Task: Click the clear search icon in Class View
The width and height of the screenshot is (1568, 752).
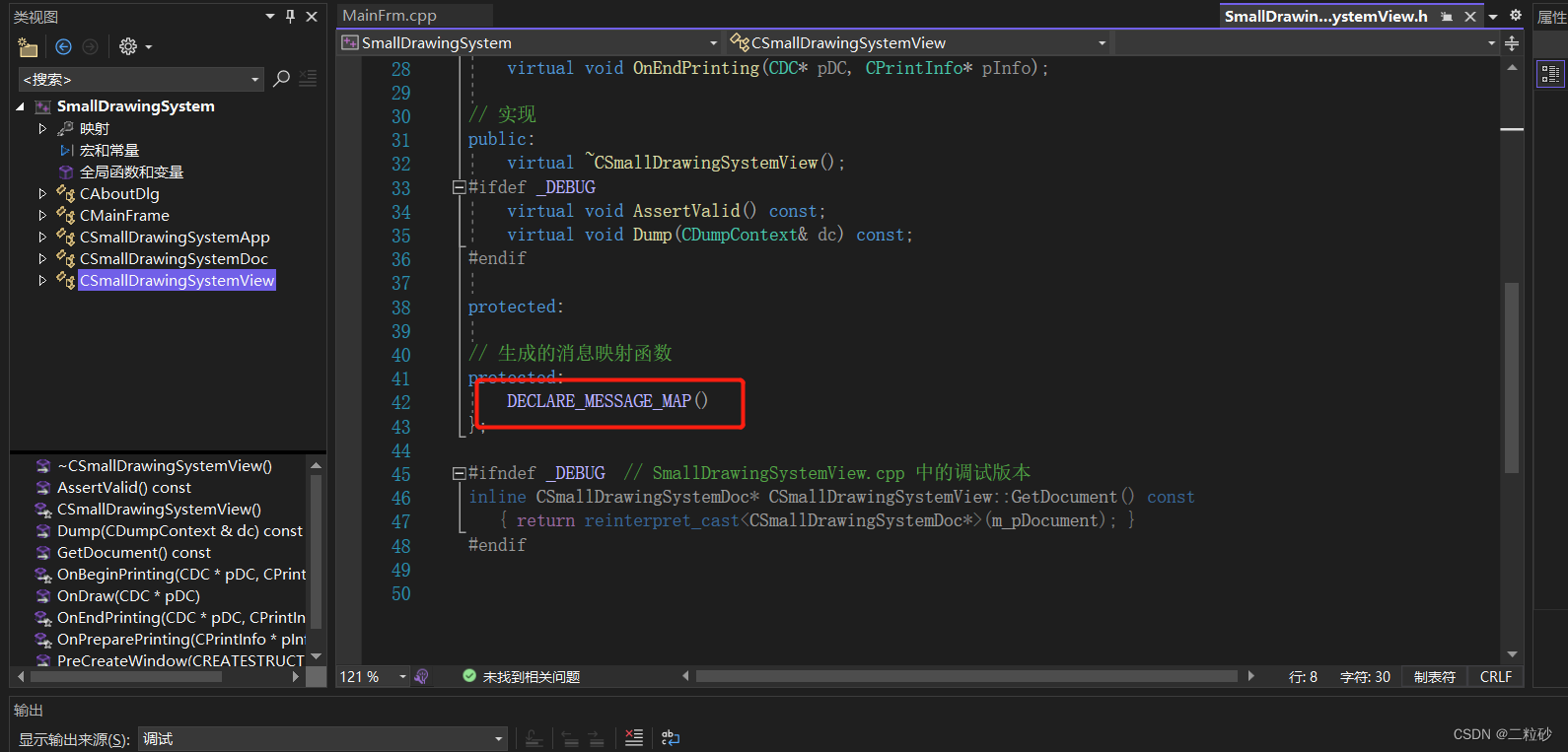Action: pos(309,79)
